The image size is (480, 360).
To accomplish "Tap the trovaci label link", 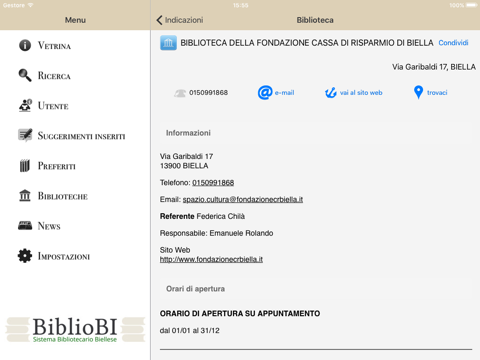I will point(437,93).
